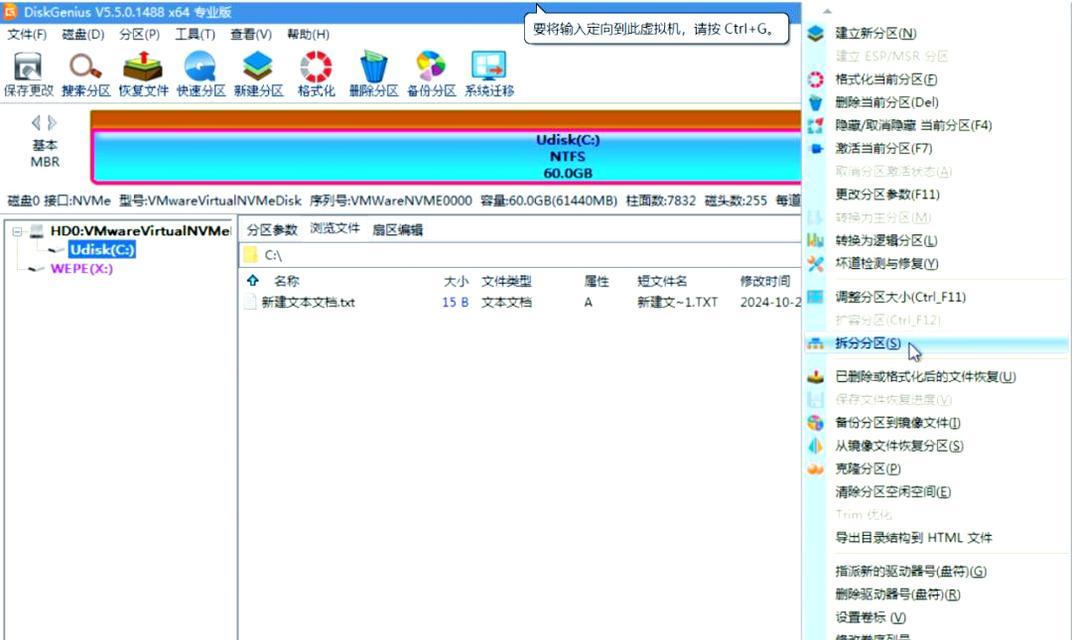1072x640 pixels.
Task: Sort by 修改时间 column header
Action: tap(765, 281)
